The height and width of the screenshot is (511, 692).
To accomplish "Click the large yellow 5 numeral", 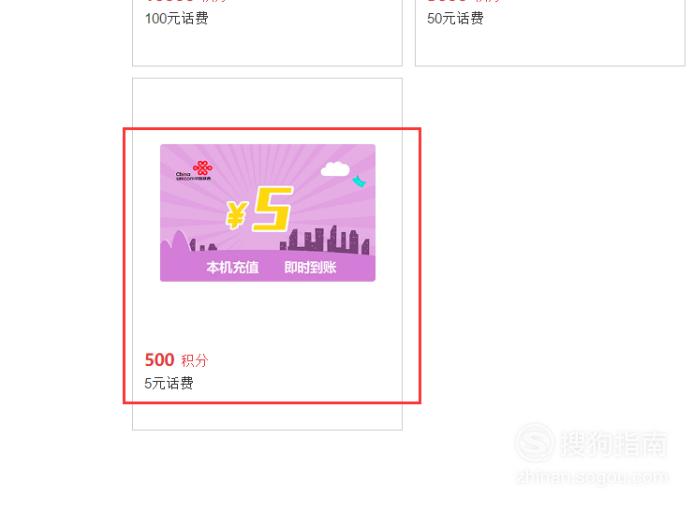I will tap(273, 209).
